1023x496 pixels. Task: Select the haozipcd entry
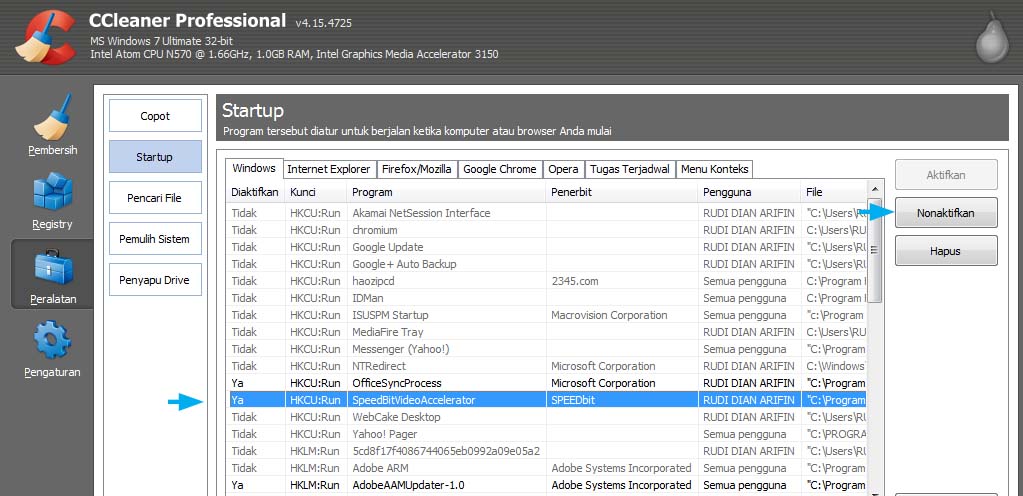click(x=547, y=281)
